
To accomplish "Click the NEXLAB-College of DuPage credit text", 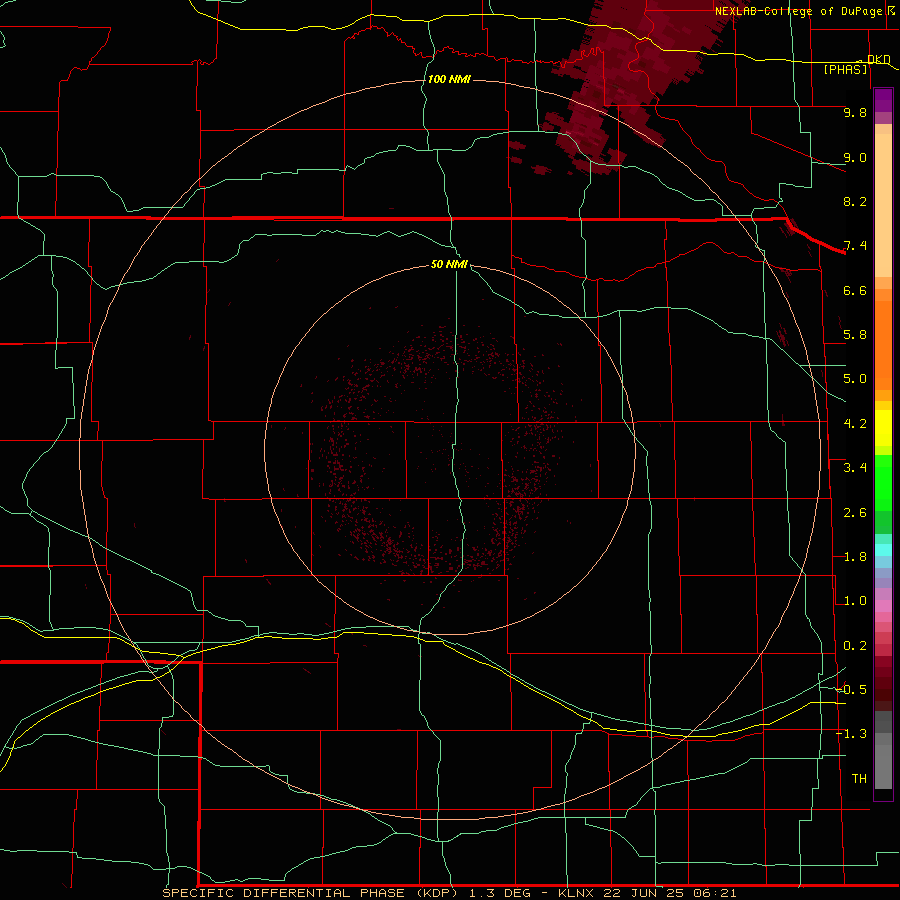I will [799, 11].
